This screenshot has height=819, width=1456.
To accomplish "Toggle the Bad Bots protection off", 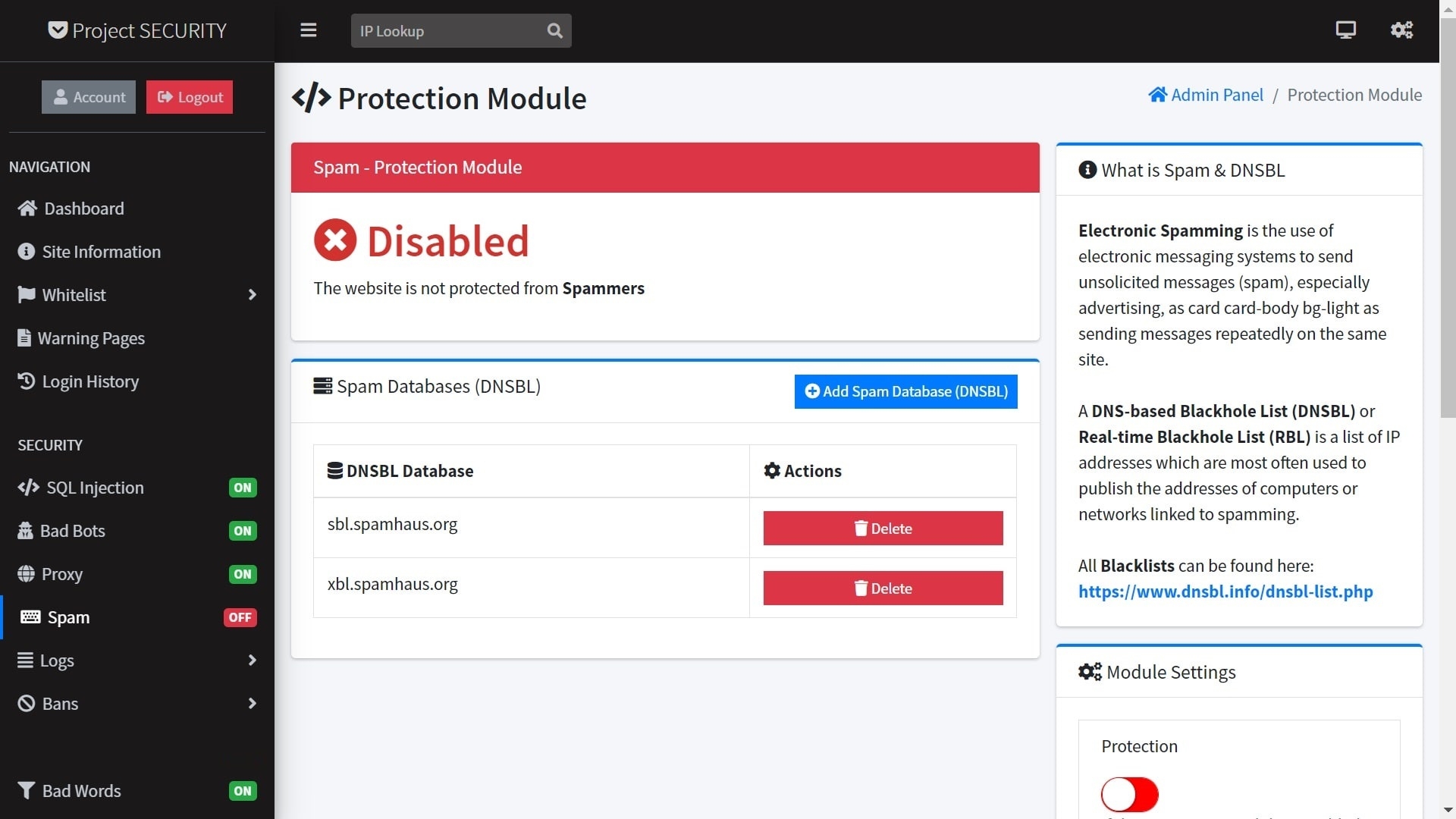I will [x=241, y=530].
